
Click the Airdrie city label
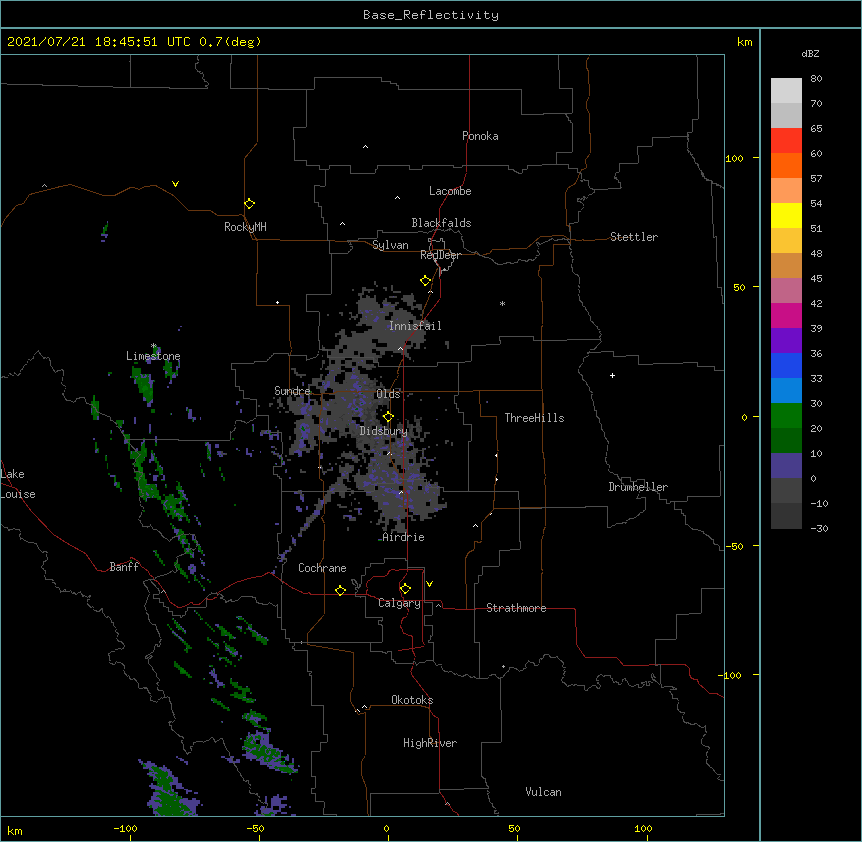(403, 537)
